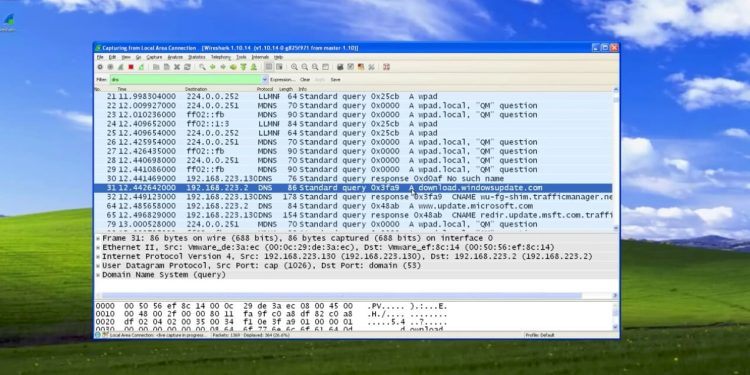750x375 pixels.
Task: Jump to the last packet icon
Action: pos(254,67)
